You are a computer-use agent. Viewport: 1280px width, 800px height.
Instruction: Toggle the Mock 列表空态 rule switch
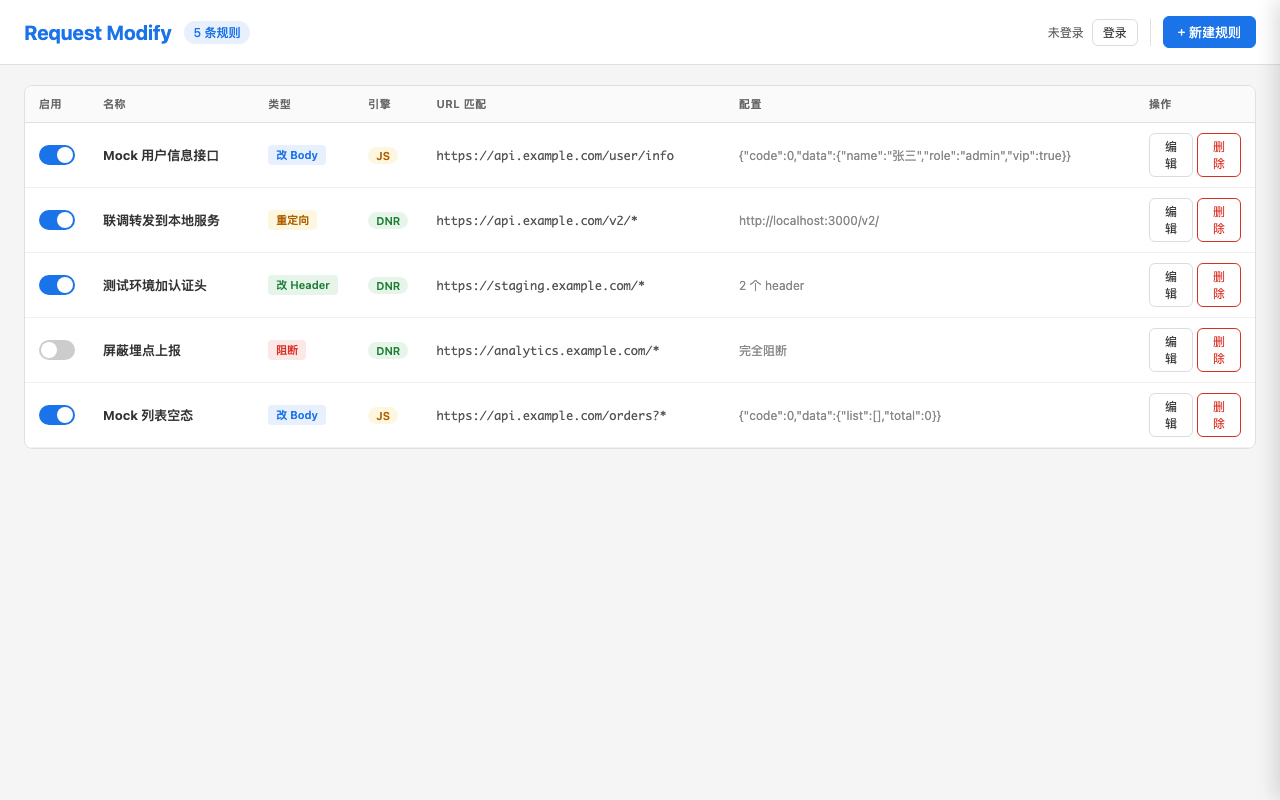[x=57, y=415]
